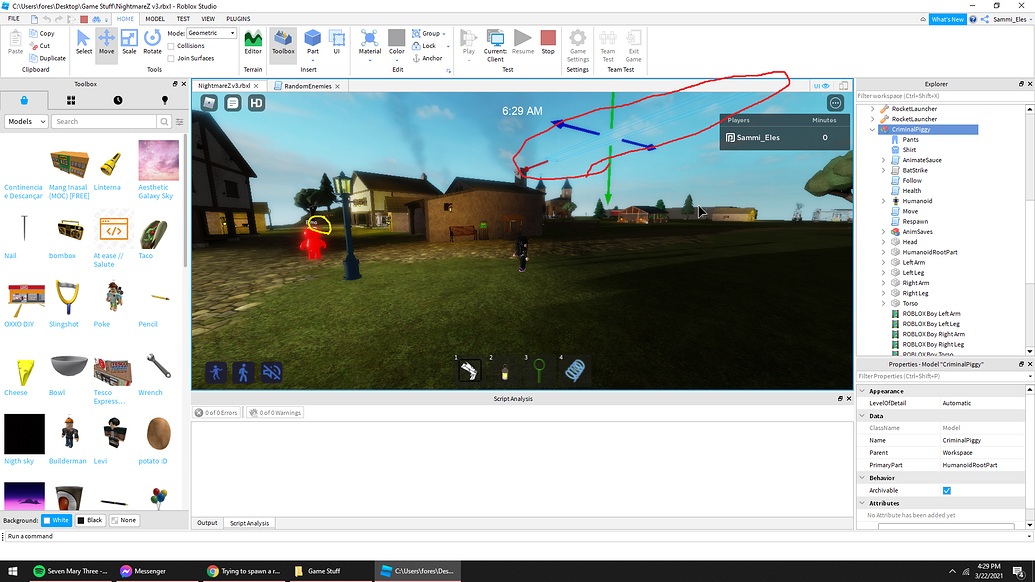Activate the Select tool
Image resolution: width=1035 pixels, height=582 pixels.
84,43
